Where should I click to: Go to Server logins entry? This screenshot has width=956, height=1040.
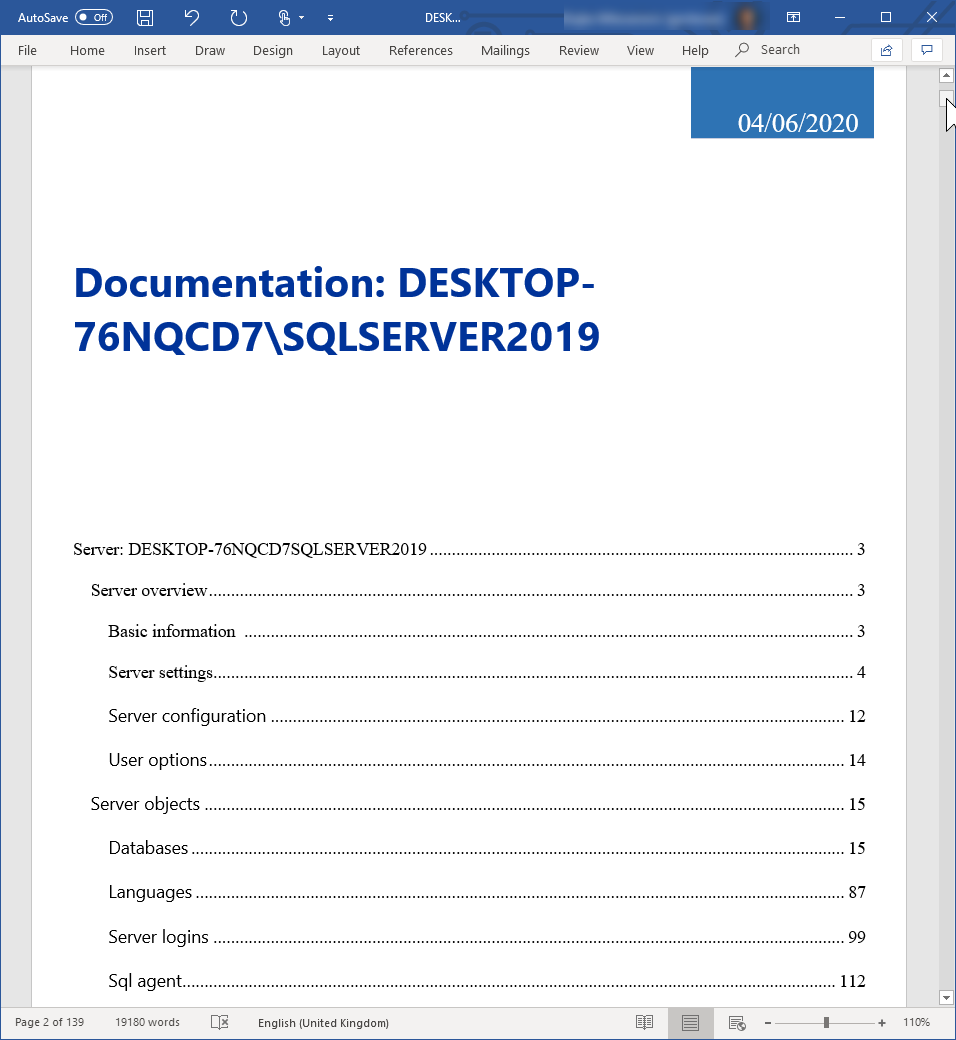[487, 937]
